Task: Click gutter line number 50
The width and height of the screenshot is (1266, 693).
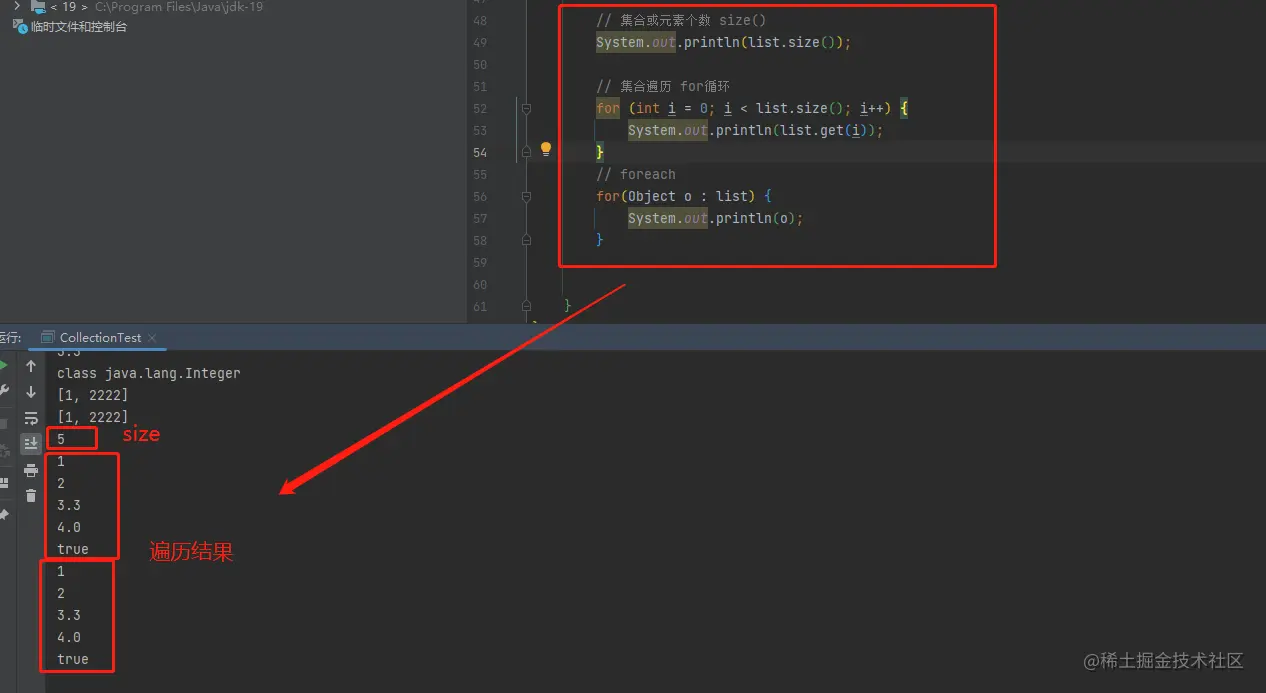Action: (x=480, y=64)
